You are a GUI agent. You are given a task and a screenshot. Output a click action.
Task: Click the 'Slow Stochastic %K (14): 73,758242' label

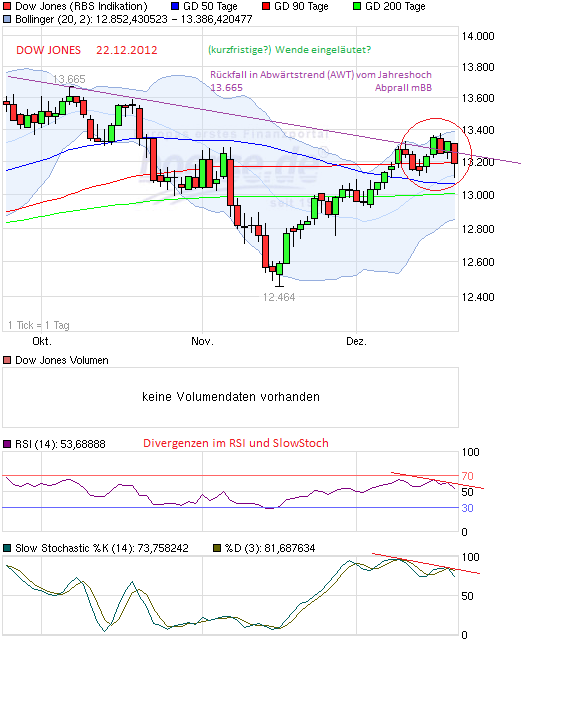click(x=102, y=548)
